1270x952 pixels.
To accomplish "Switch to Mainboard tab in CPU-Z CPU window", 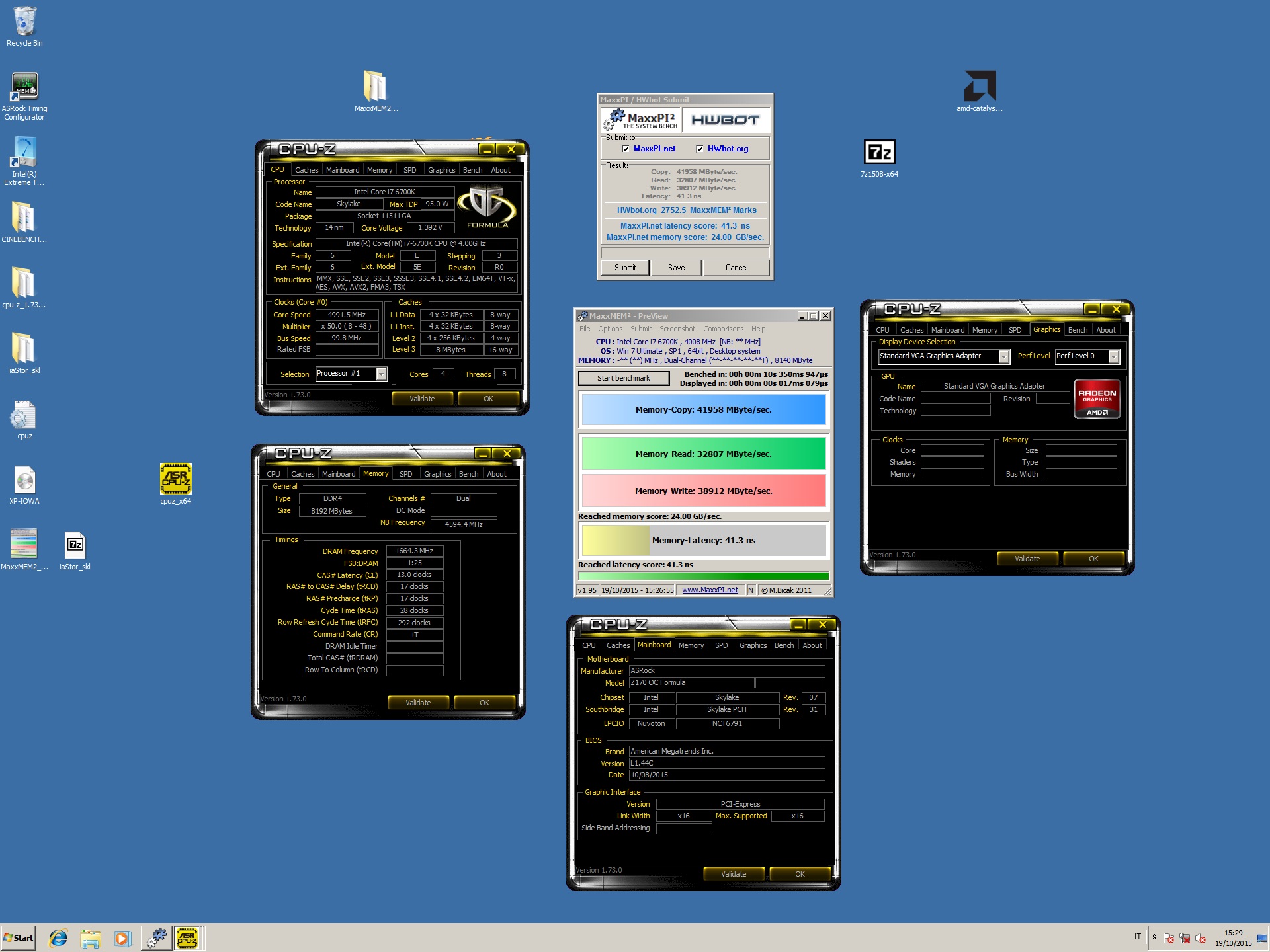I will tap(343, 170).
